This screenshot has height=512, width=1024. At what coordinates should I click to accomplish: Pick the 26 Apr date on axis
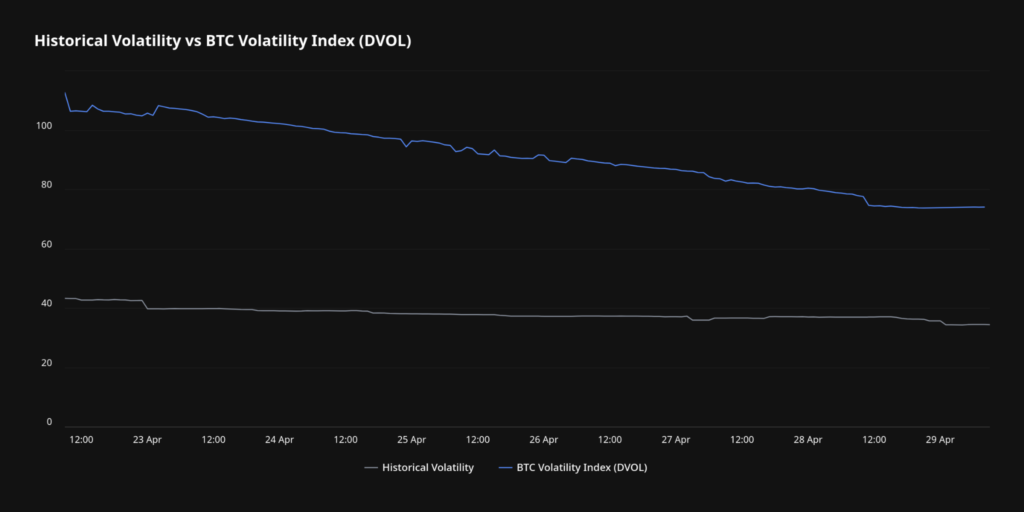coord(543,439)
